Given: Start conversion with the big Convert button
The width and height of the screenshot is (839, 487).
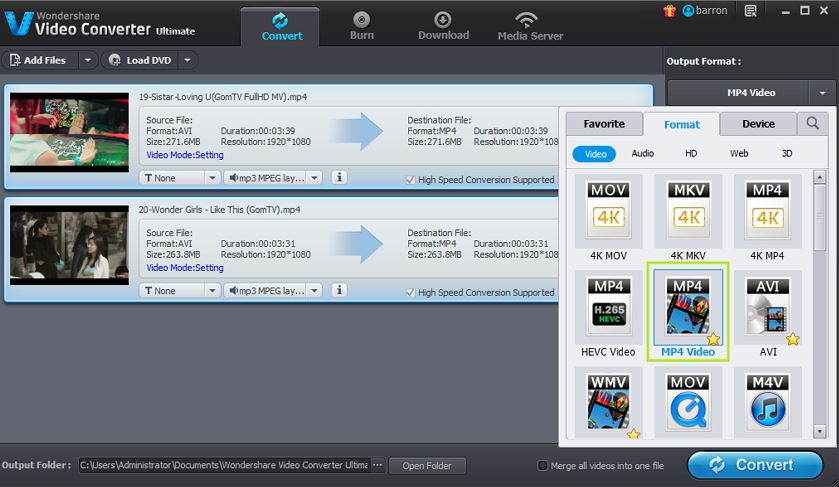Looking at the screenshot, I should (755, 465).
